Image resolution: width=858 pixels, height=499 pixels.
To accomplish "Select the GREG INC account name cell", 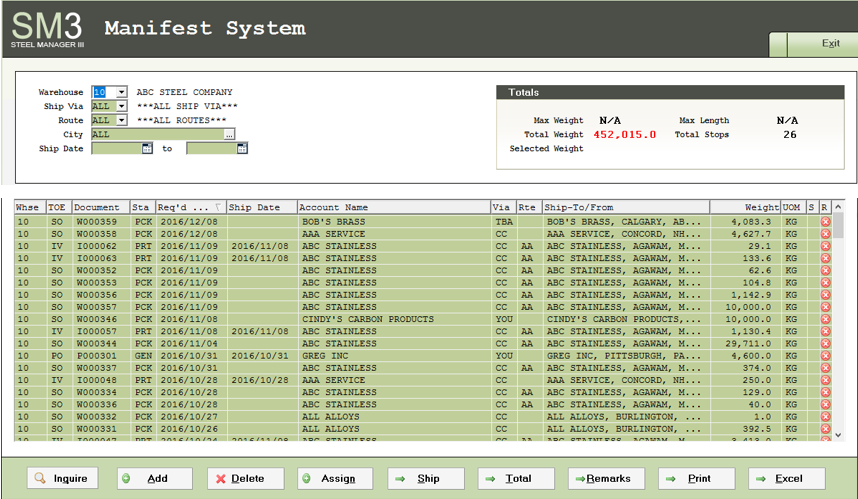I will point(394,356).
